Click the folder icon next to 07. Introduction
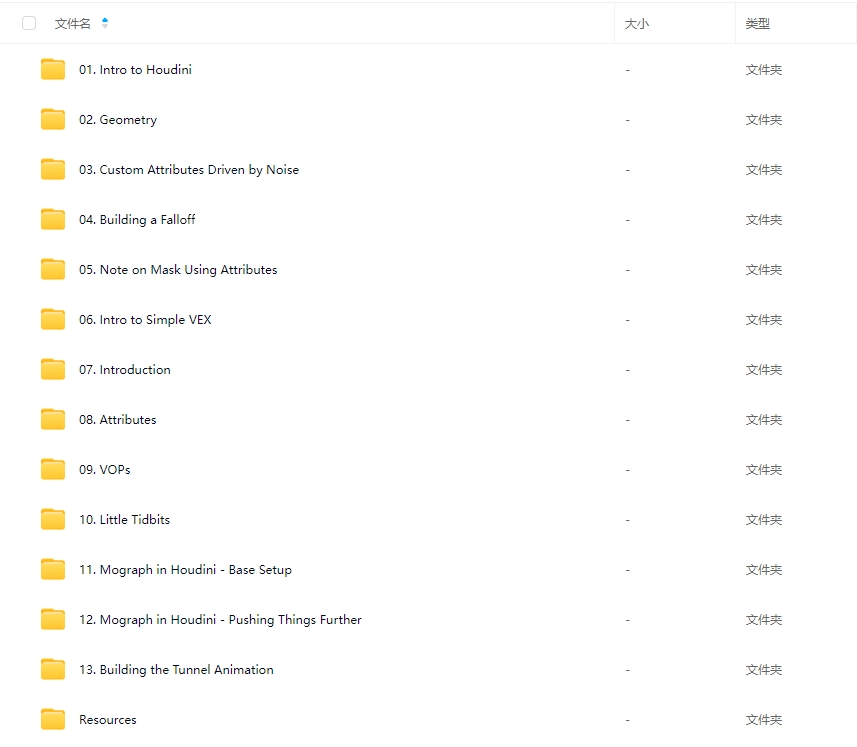Screen dimensions: 857x747 [53, 369]
